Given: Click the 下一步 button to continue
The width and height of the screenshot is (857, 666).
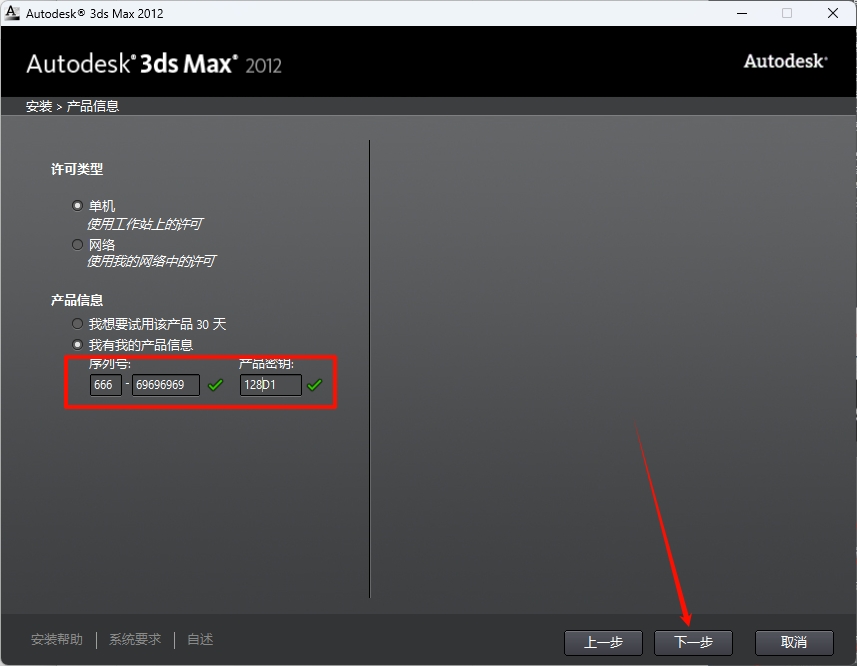Looking at the screenshot, I should pyautogui.click(x=693, y=643).
